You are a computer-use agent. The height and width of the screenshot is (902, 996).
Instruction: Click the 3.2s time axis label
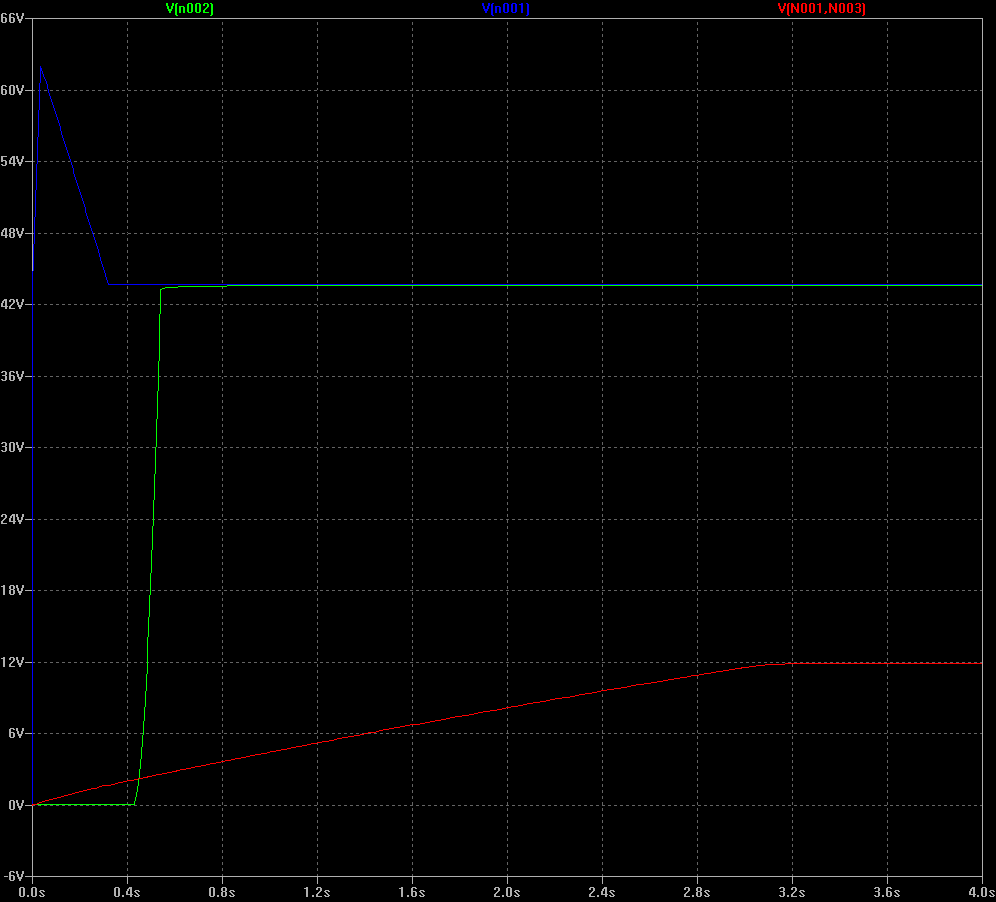point(792,892)
